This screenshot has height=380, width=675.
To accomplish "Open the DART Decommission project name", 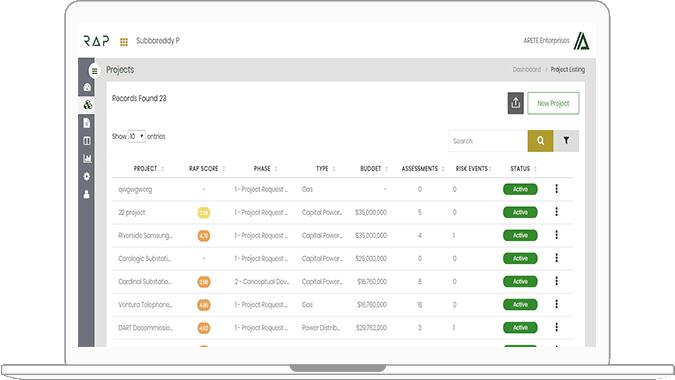I will point(145,328).
